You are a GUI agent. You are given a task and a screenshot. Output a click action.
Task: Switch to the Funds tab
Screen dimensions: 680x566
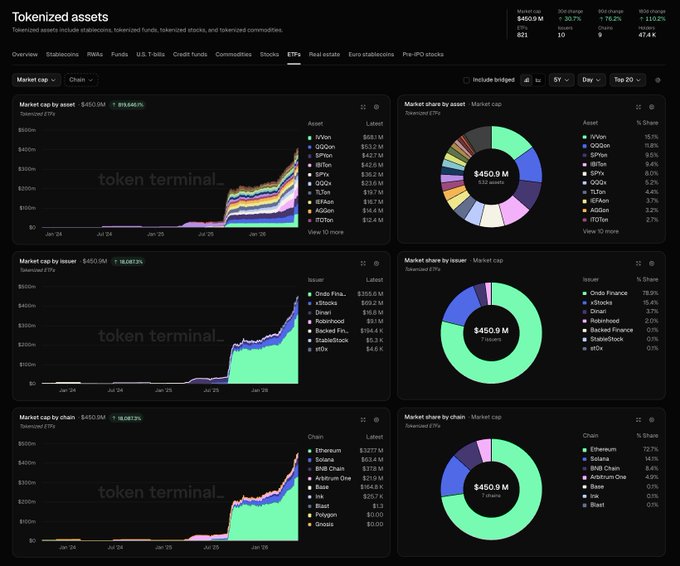(119, 54)
